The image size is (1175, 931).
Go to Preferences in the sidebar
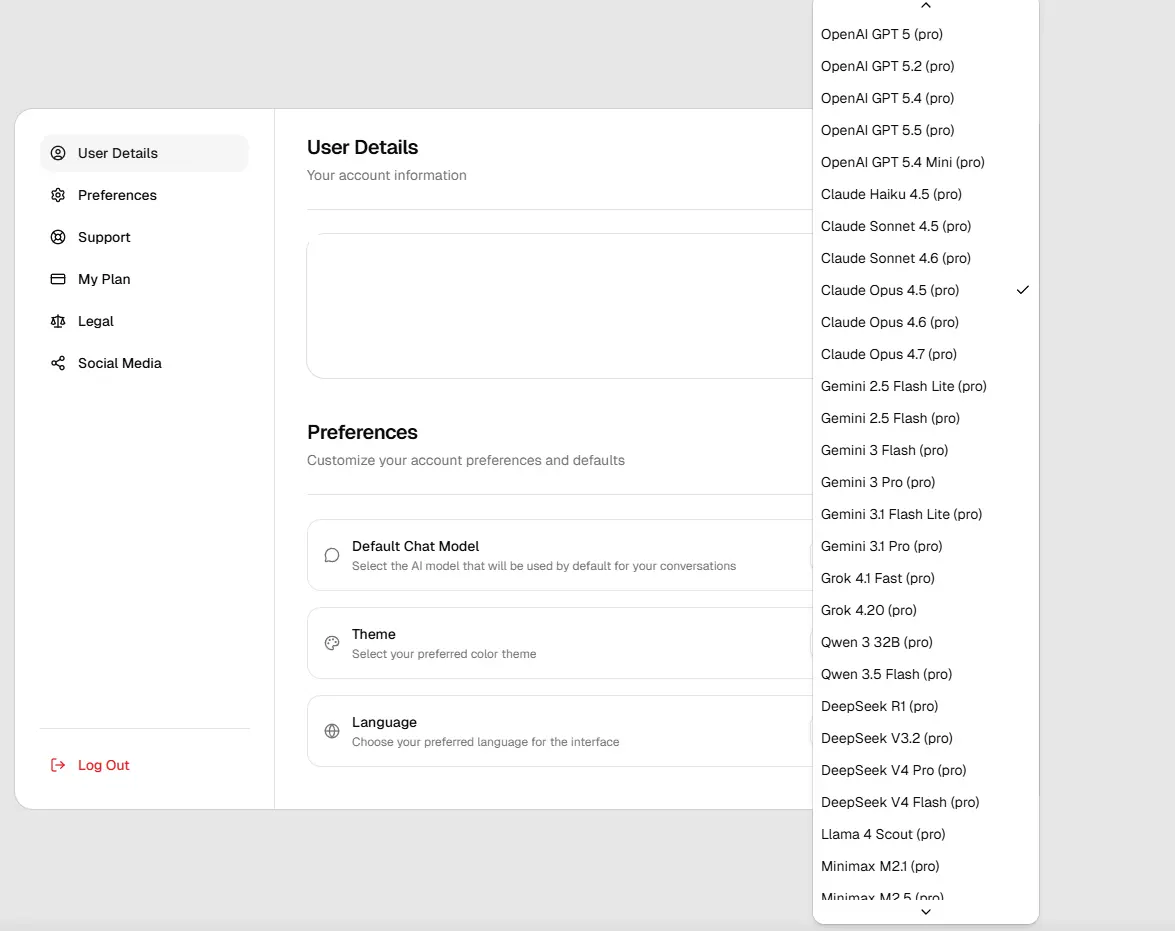point(144,195)
